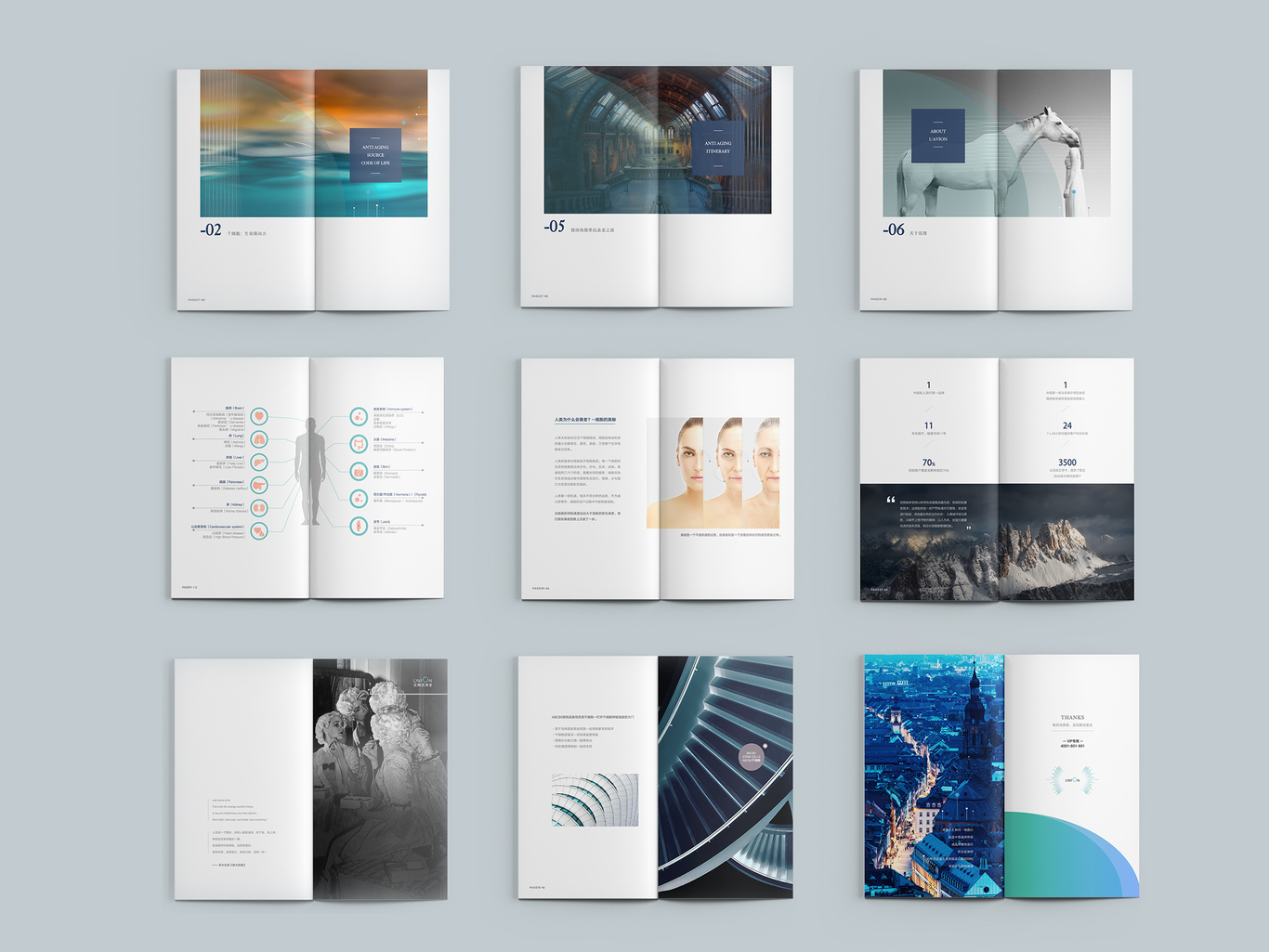Click the '70%' statistic number
The height and width of the screenshot is (952, 1269).
(929, 463)
